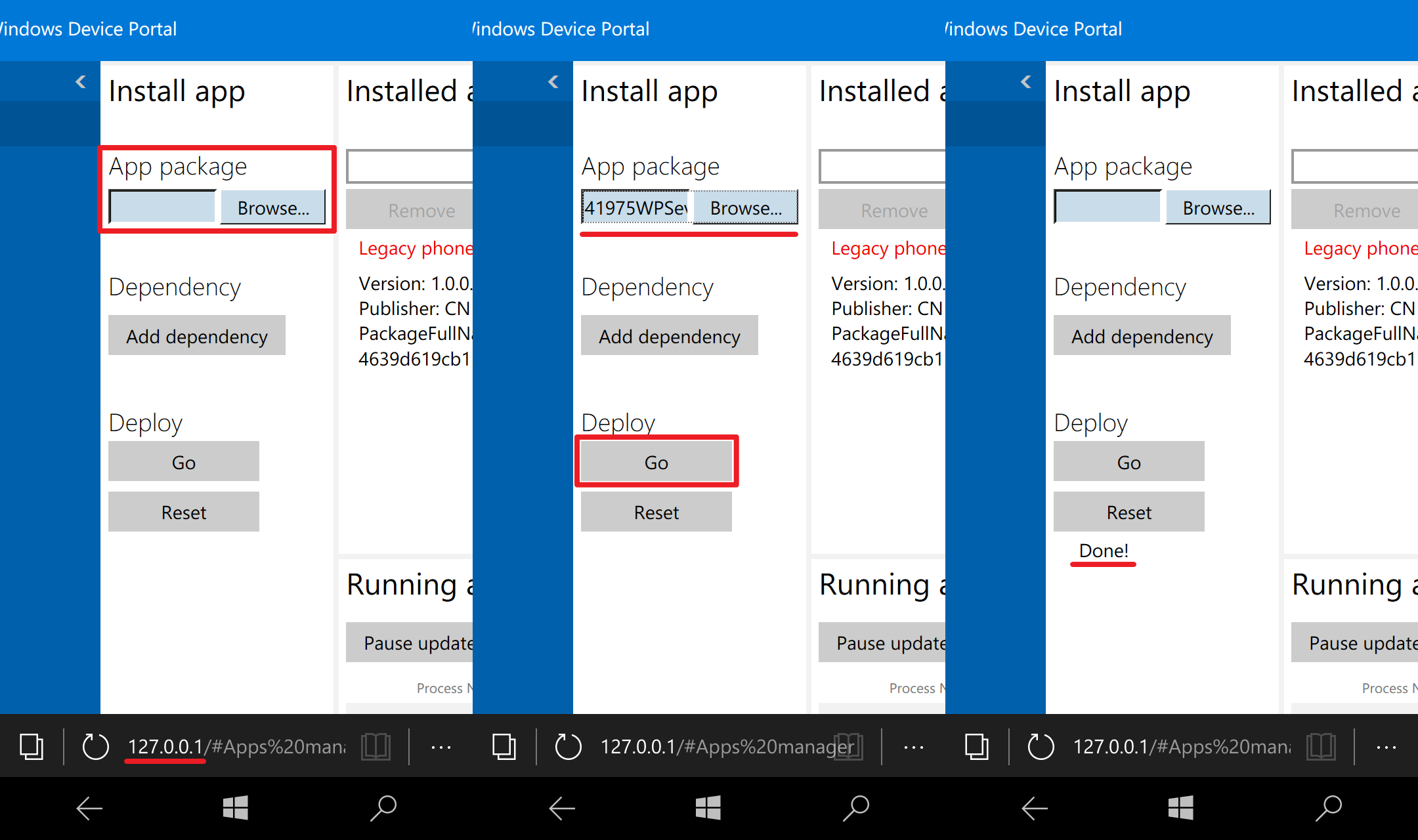Click Legacy phone text in left screenshot
Image resolution: width=1418 pixels, height=840 pixels.
[x=416, y=248]
